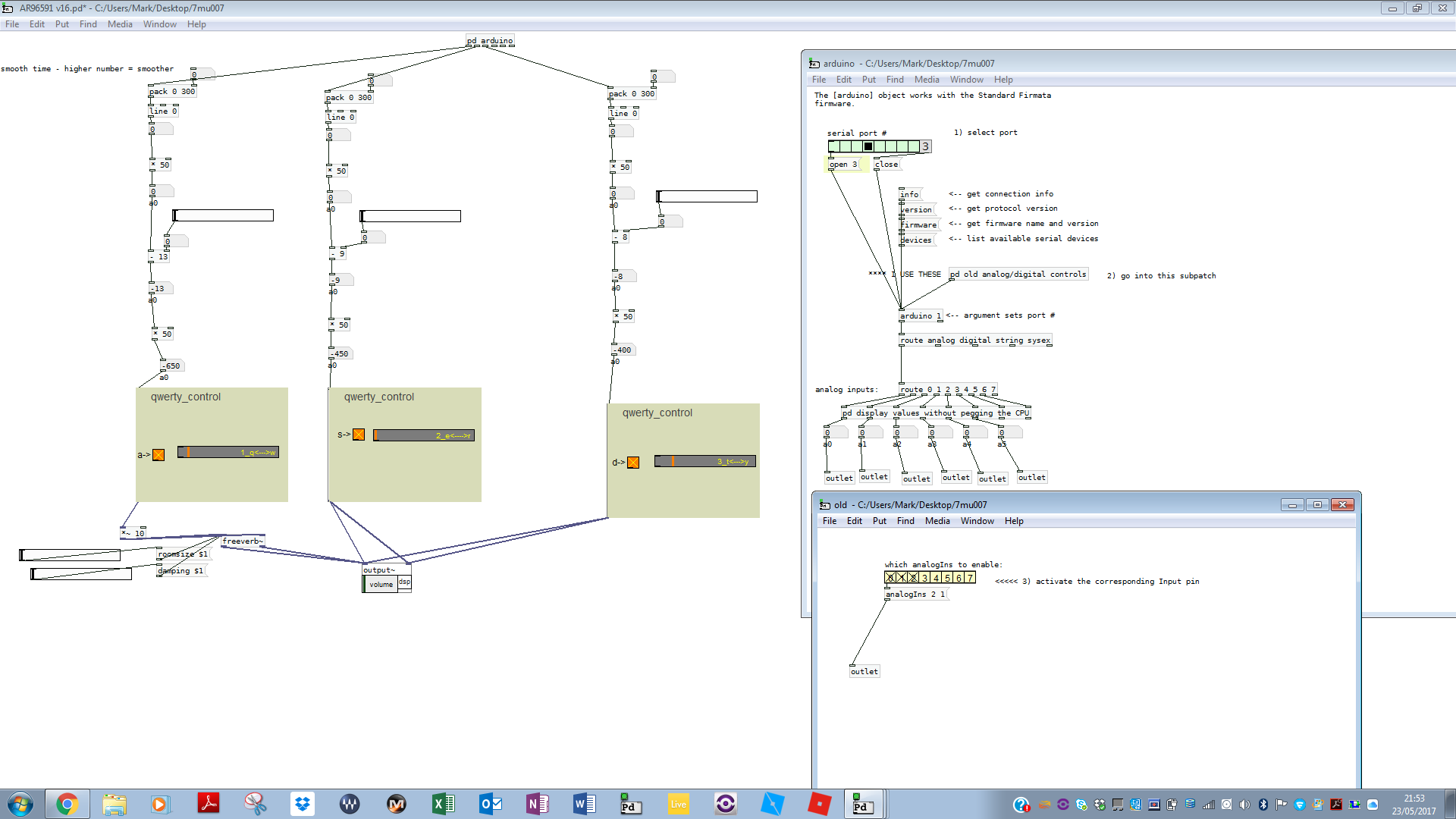Click the output~ volume number box
This screenshot has height=819, width=1456.
(x=381, y=584)
